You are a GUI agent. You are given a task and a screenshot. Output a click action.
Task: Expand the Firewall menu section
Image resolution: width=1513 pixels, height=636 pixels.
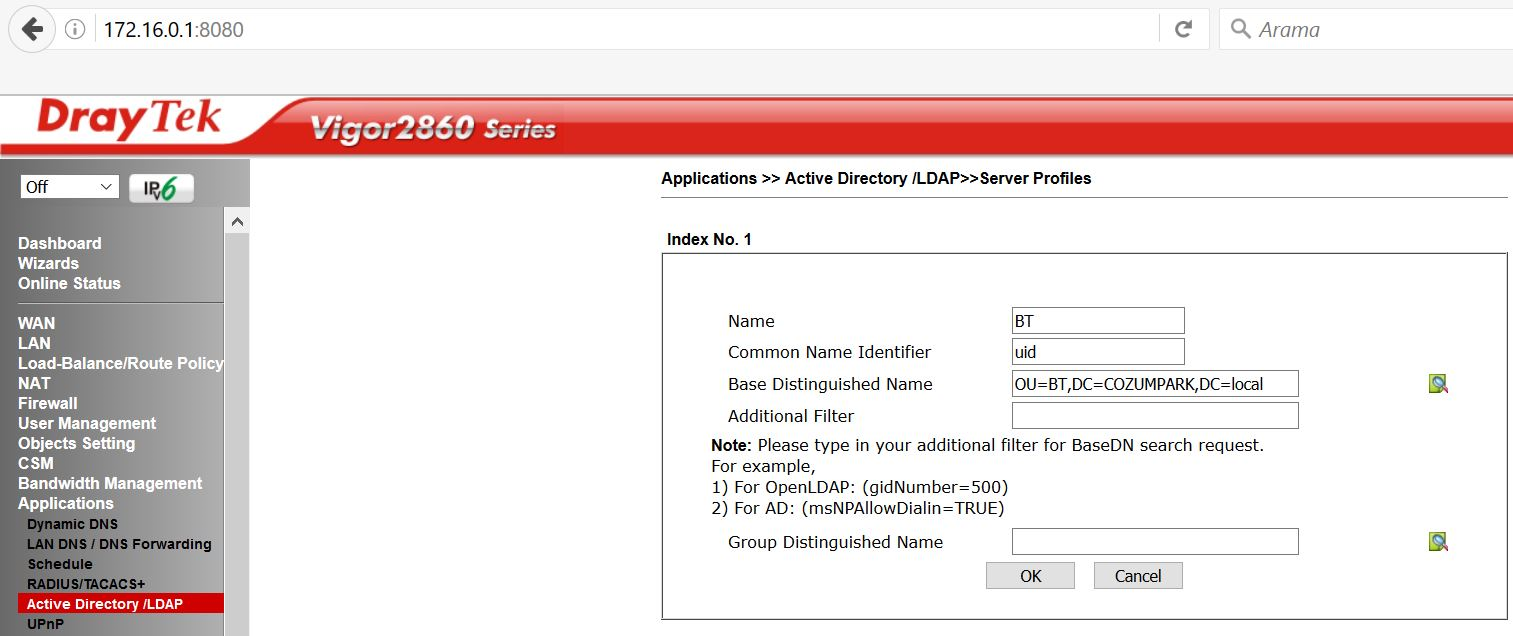(x=47, y=403)
